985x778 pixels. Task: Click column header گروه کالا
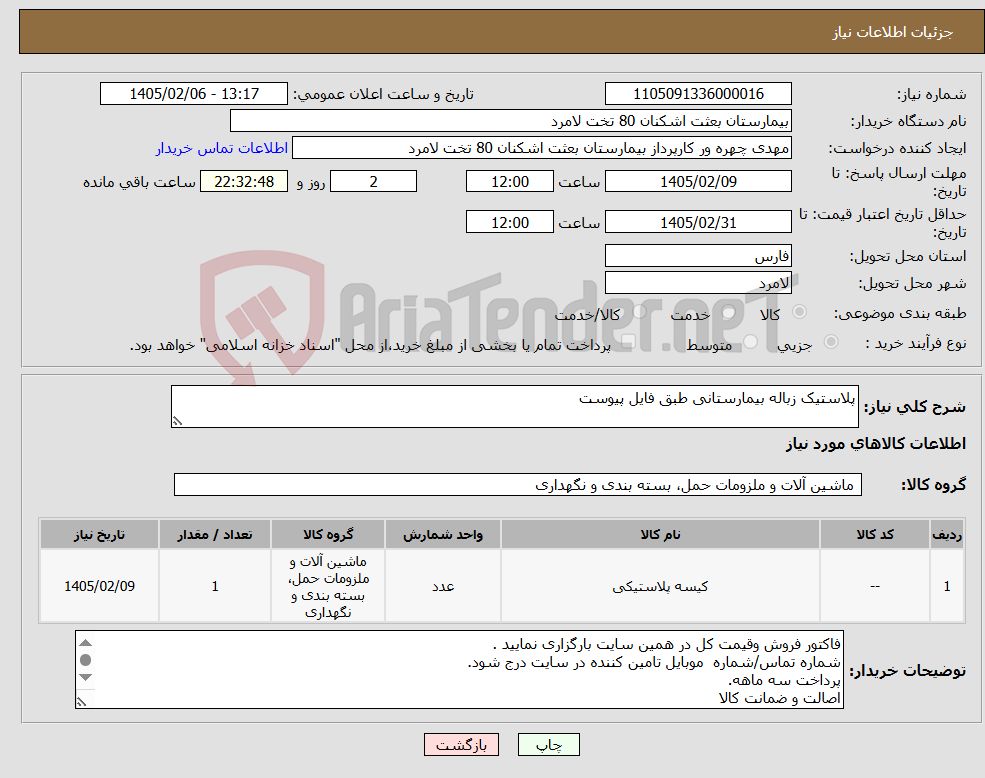click(328, 534)
